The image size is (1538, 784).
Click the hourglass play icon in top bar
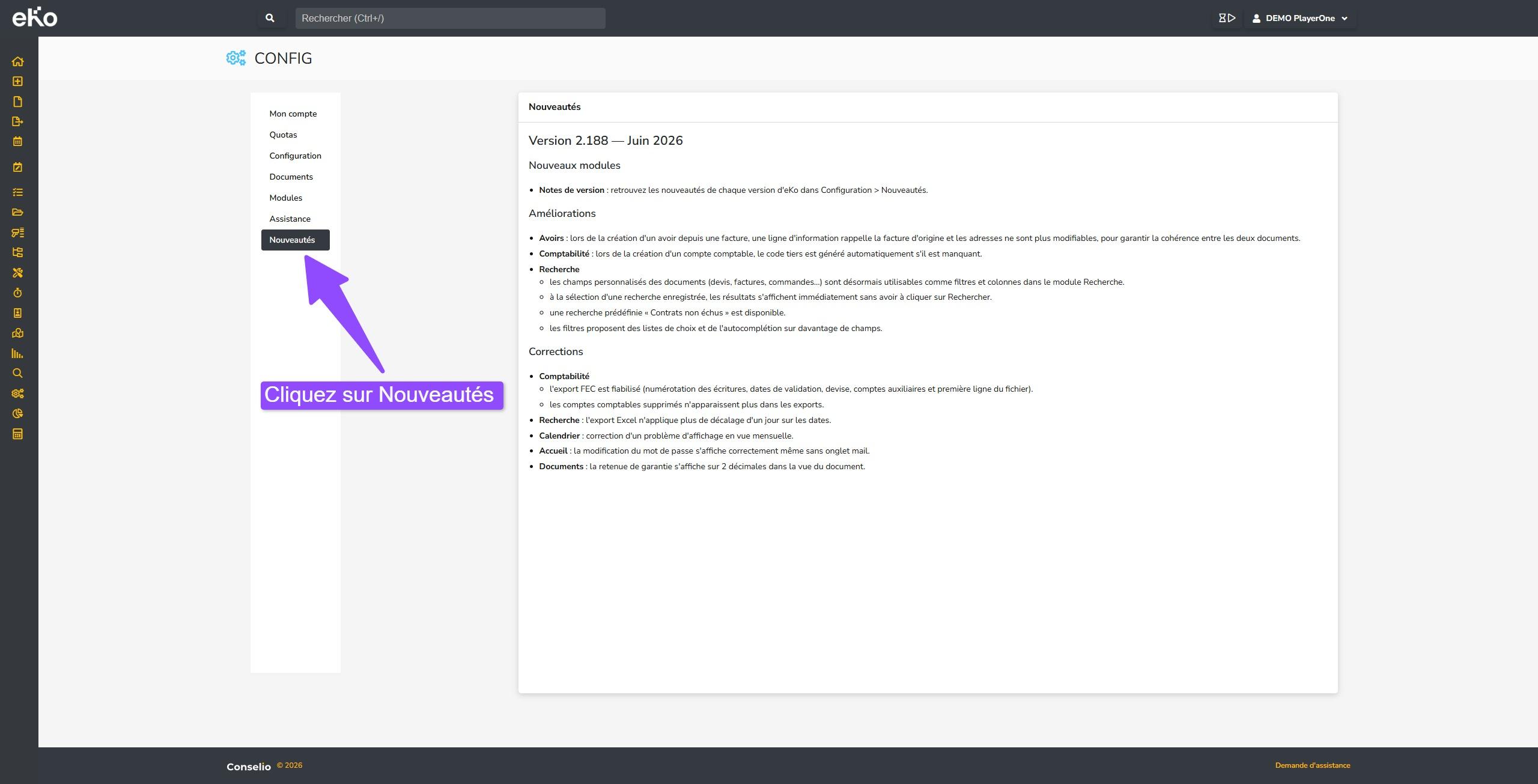[x=1226, y=18]
